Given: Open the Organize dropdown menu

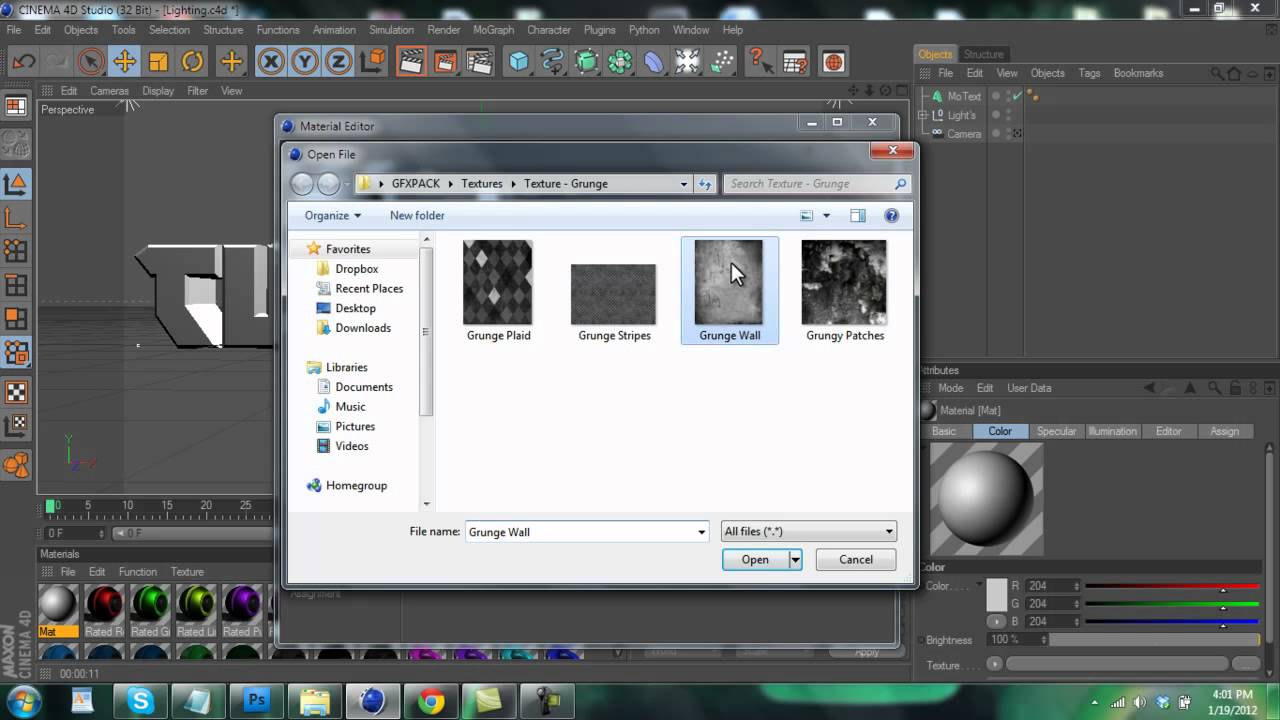Looking at the screenshot, I should (x=333, y=215).
